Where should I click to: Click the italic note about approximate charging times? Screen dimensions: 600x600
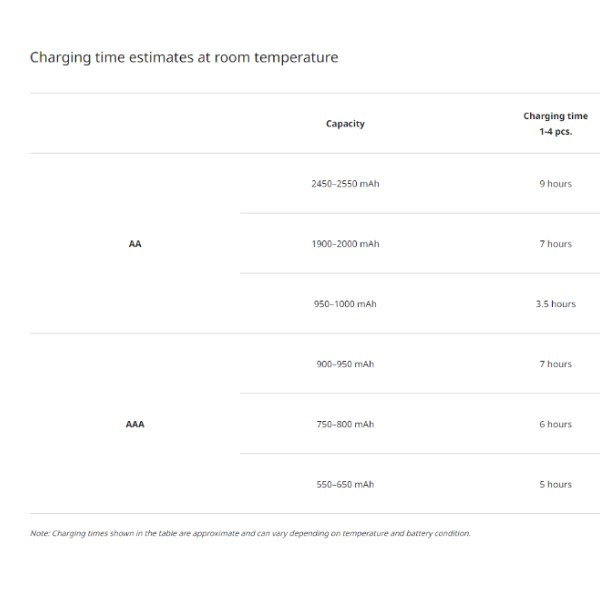[250, 533]
